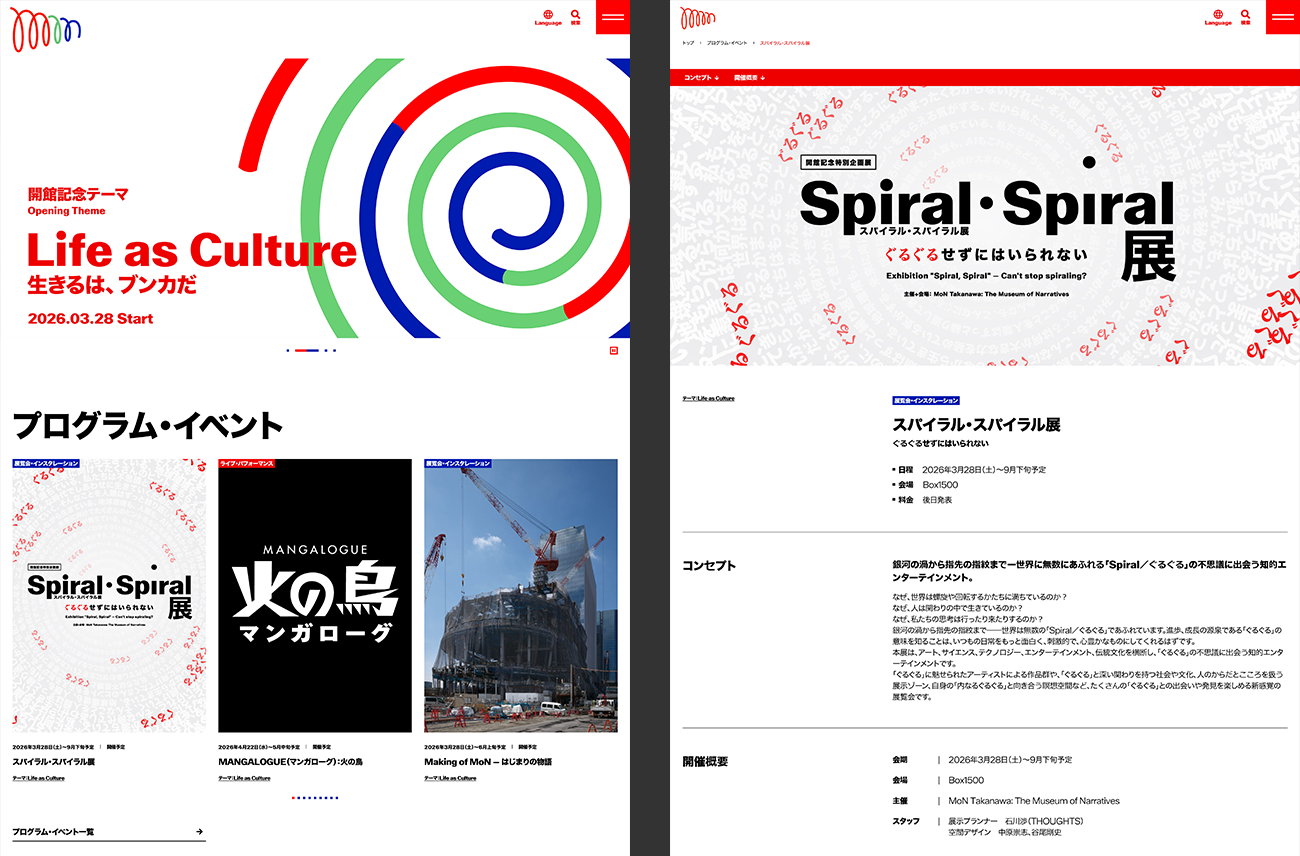Image resolution: width=1300 pixels, height=856 pixels.
Task: Expand the コンセプト anchor link
Action: pyautogui.click(x=697, y=75)
